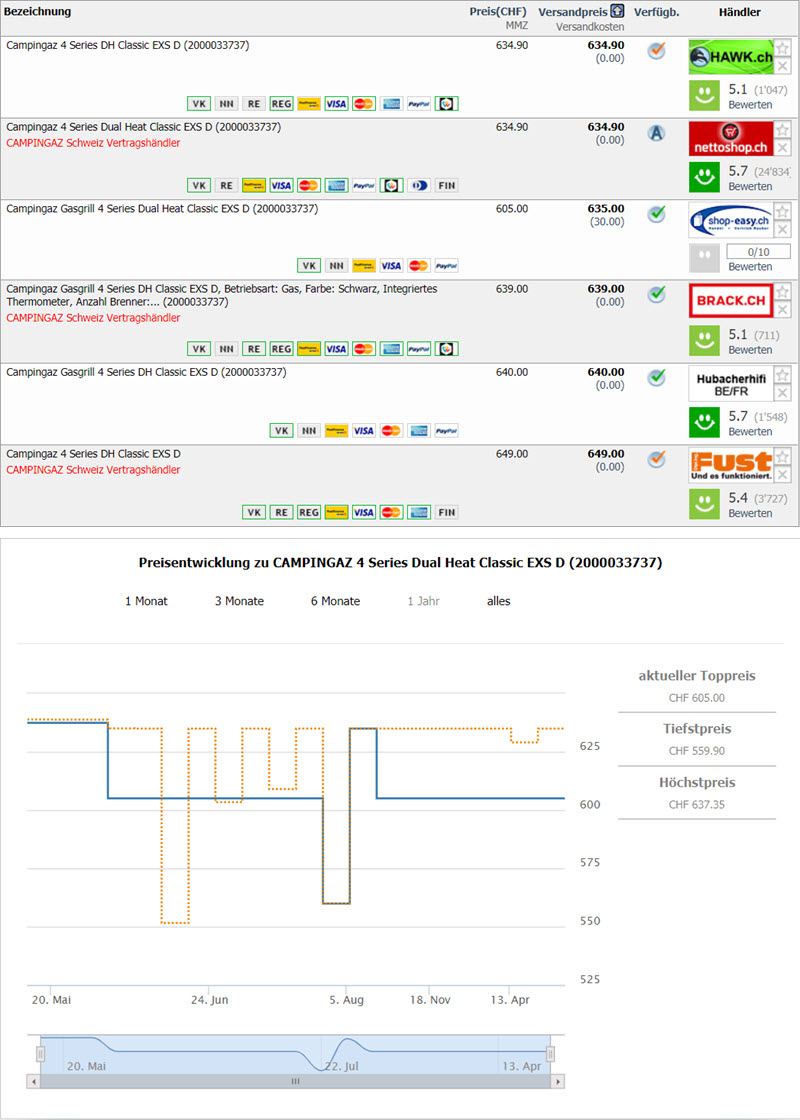Click the green smiley rating for HAWK.ch
Image resolution: width=800 pixels, height=1120 pixels.
(704, 96)
